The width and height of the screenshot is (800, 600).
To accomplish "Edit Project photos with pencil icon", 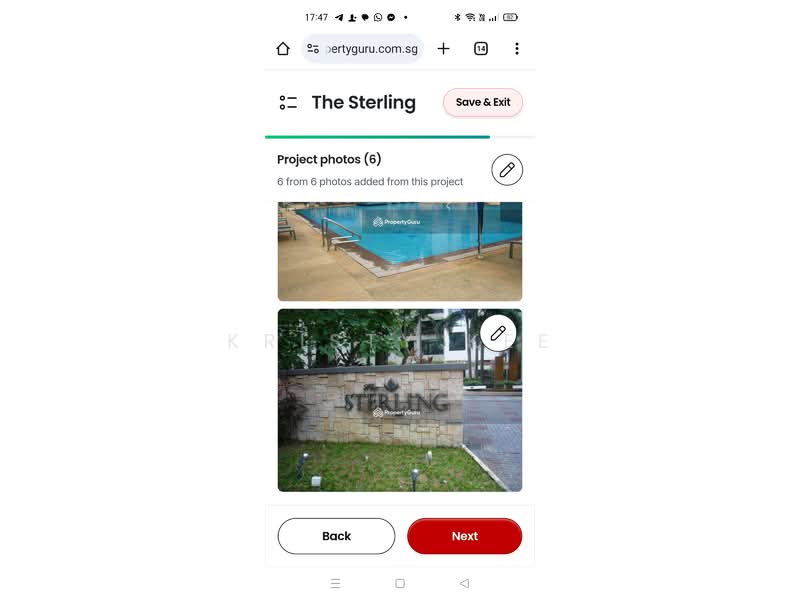I will [x=507, y=170].
